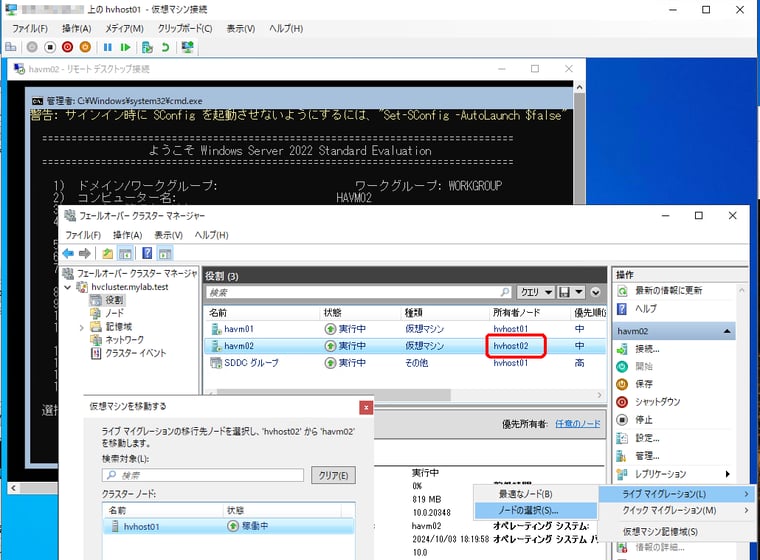760x560 pixels.
Task: Click 接続... action for havm02
Action: 647,349
